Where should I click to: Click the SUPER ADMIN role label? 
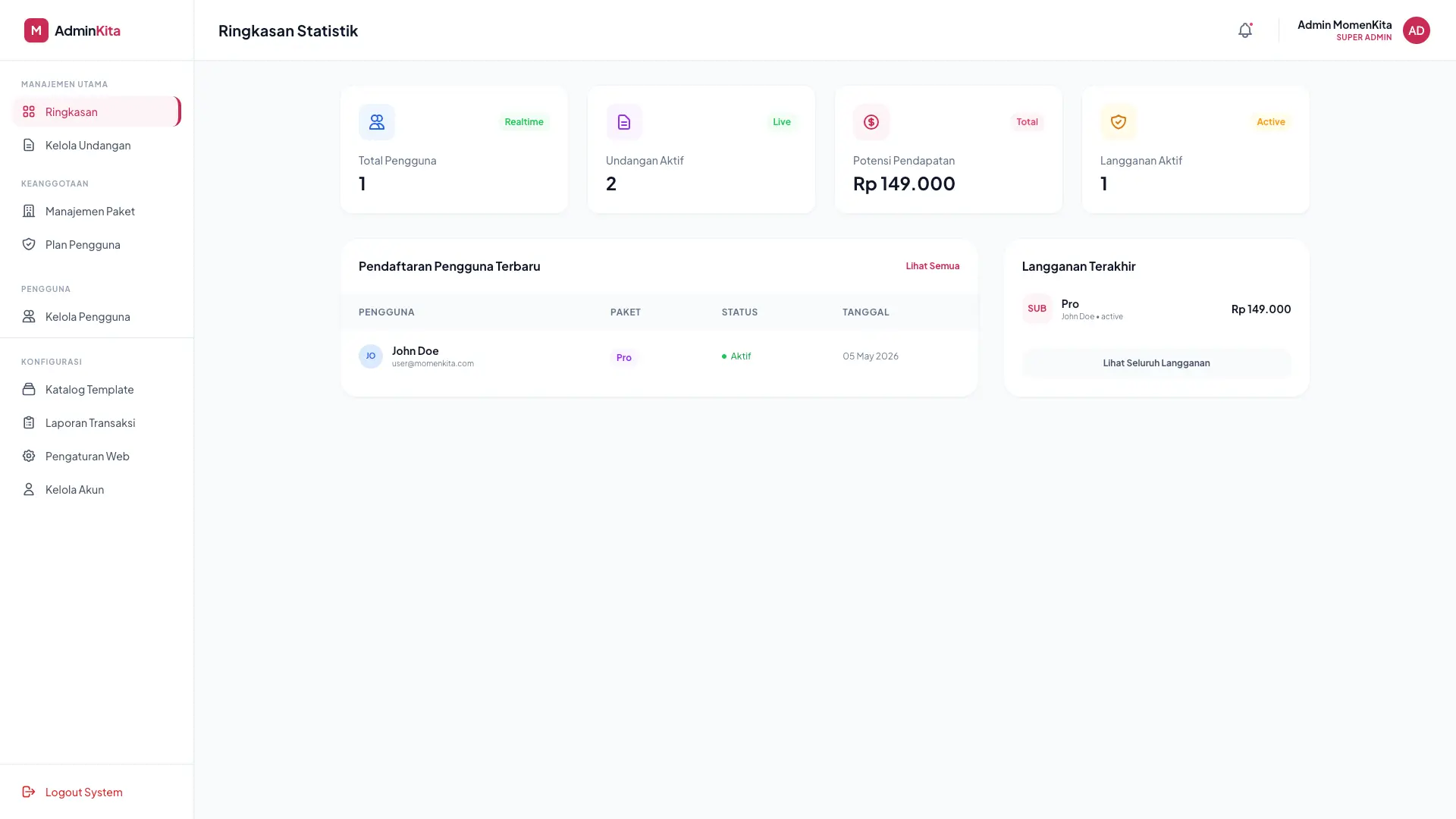point(1364,37)
